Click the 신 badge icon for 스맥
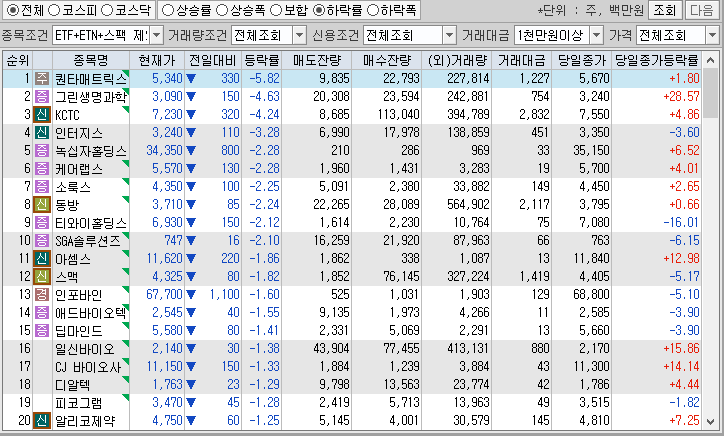The width and height of the screenshot is (724, 436). click(x=42, y=277)
